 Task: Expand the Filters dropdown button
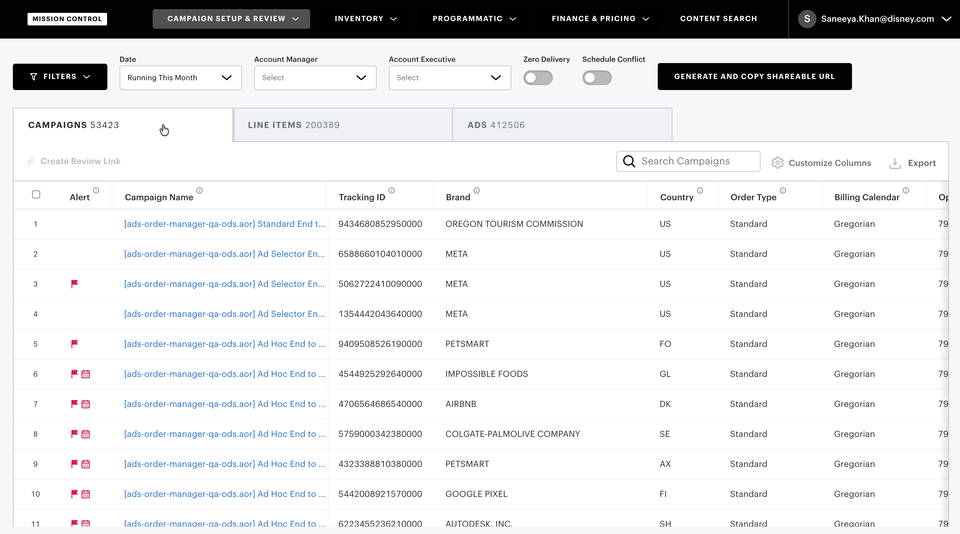pos(60,77)
